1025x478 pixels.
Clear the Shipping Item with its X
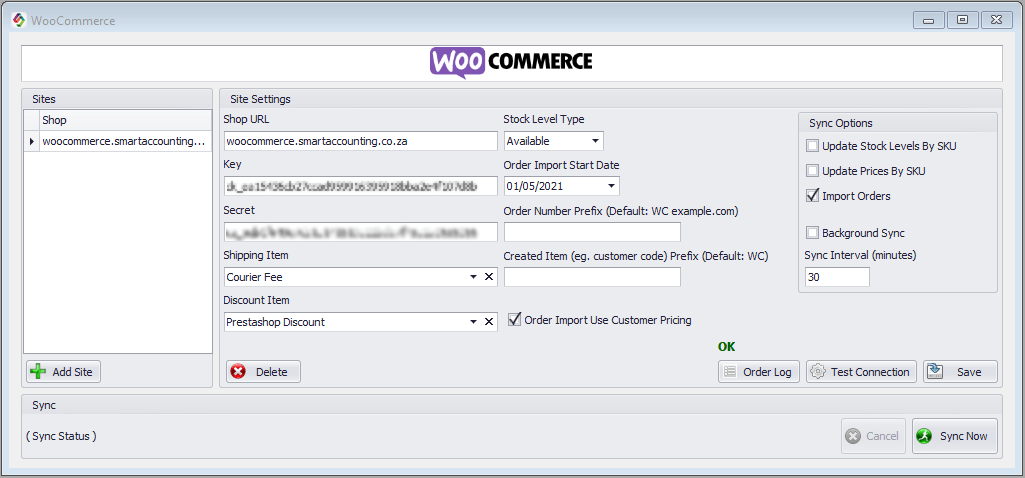pos(488,277)
